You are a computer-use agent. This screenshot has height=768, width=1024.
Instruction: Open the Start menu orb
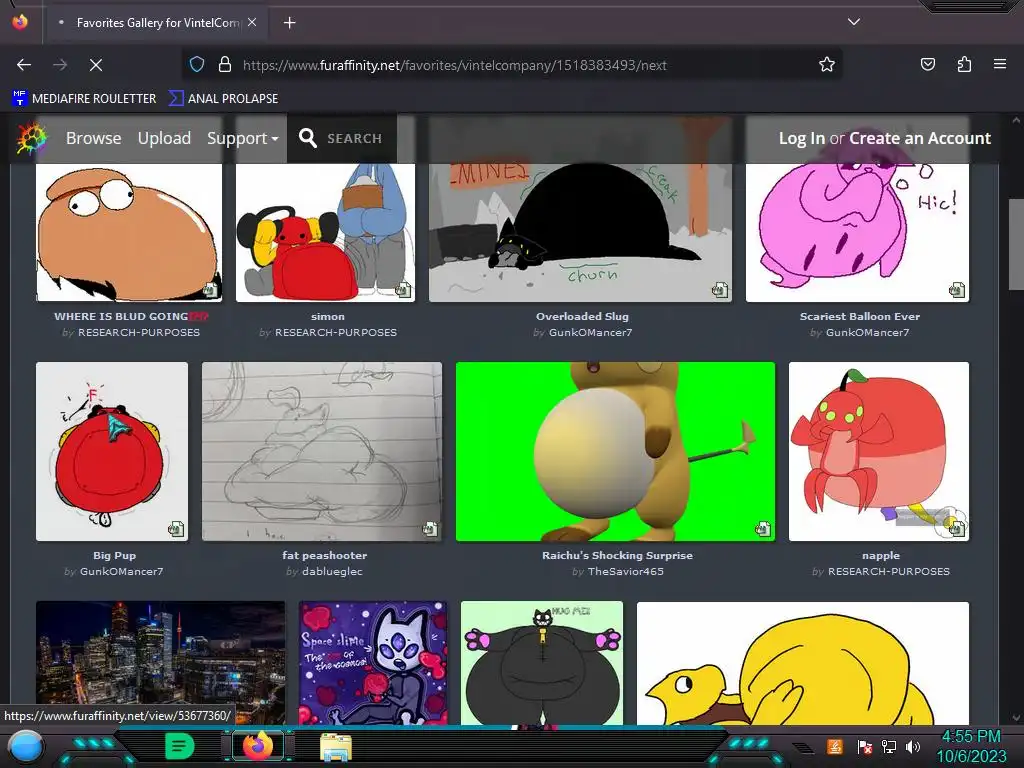pyautogui.click(x=25, y=746)
